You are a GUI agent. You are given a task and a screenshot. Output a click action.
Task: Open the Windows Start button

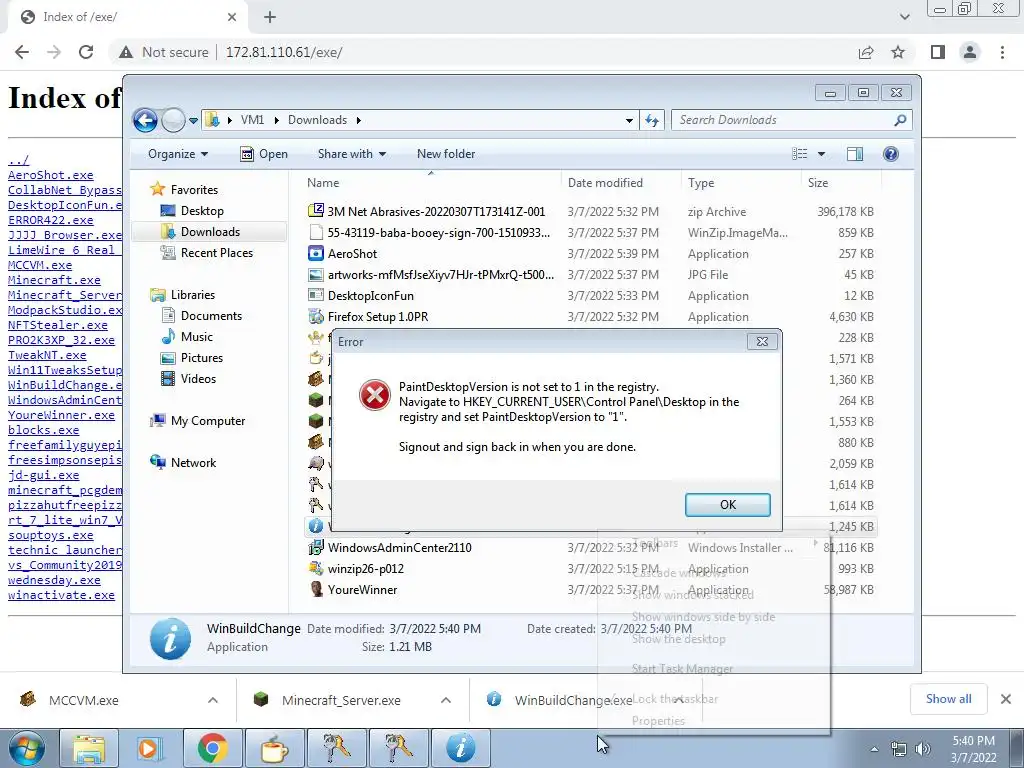click(x=27, y=748)
